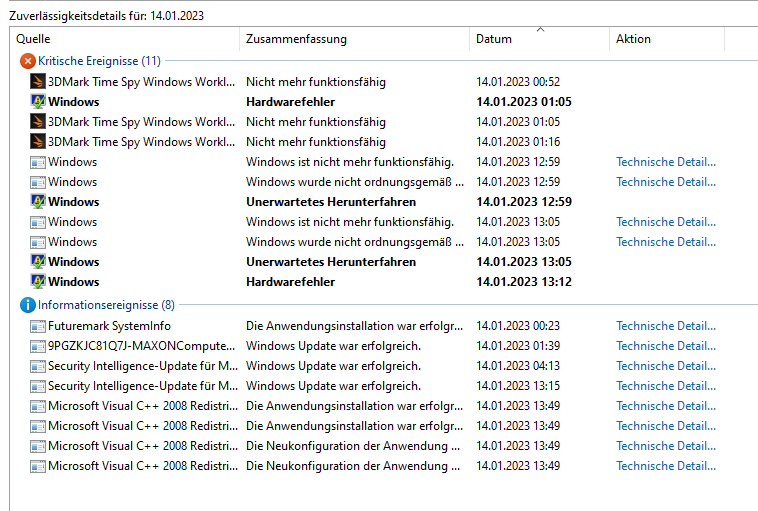Click the date '14.01.2023 01:16'
This screenshot has width=758, height=511.
click(x=518, y=142)
